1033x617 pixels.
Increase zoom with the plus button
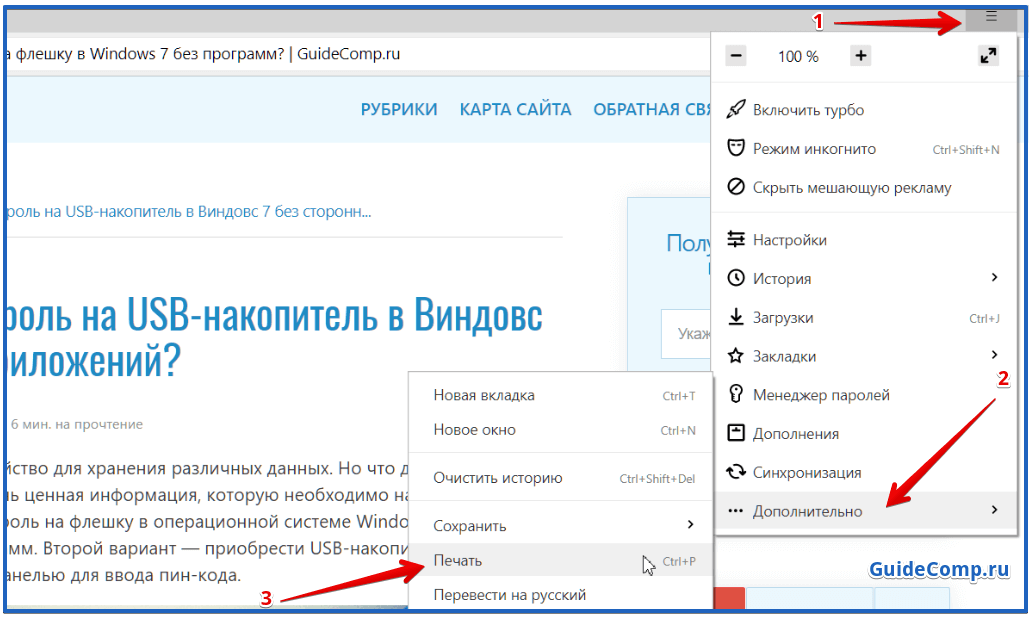[860, 56]
